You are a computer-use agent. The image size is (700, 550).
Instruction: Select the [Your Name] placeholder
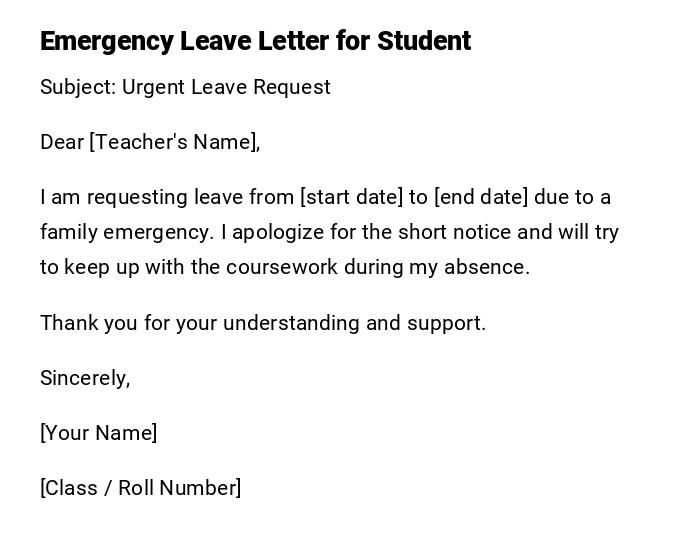[x=98, y=433]
